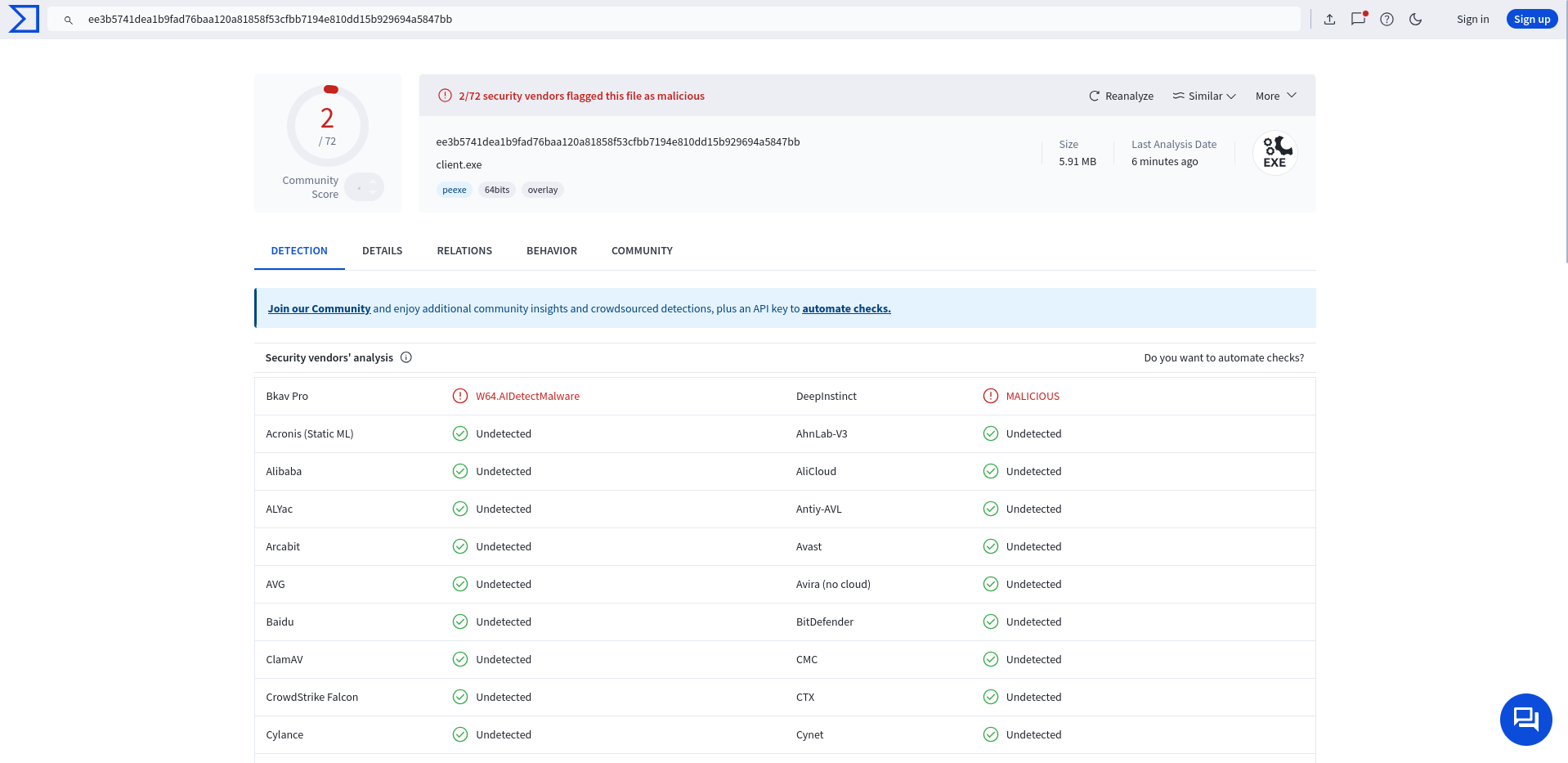
Task: Click the check icon for AVG row
Action: [x=460, y=584]
